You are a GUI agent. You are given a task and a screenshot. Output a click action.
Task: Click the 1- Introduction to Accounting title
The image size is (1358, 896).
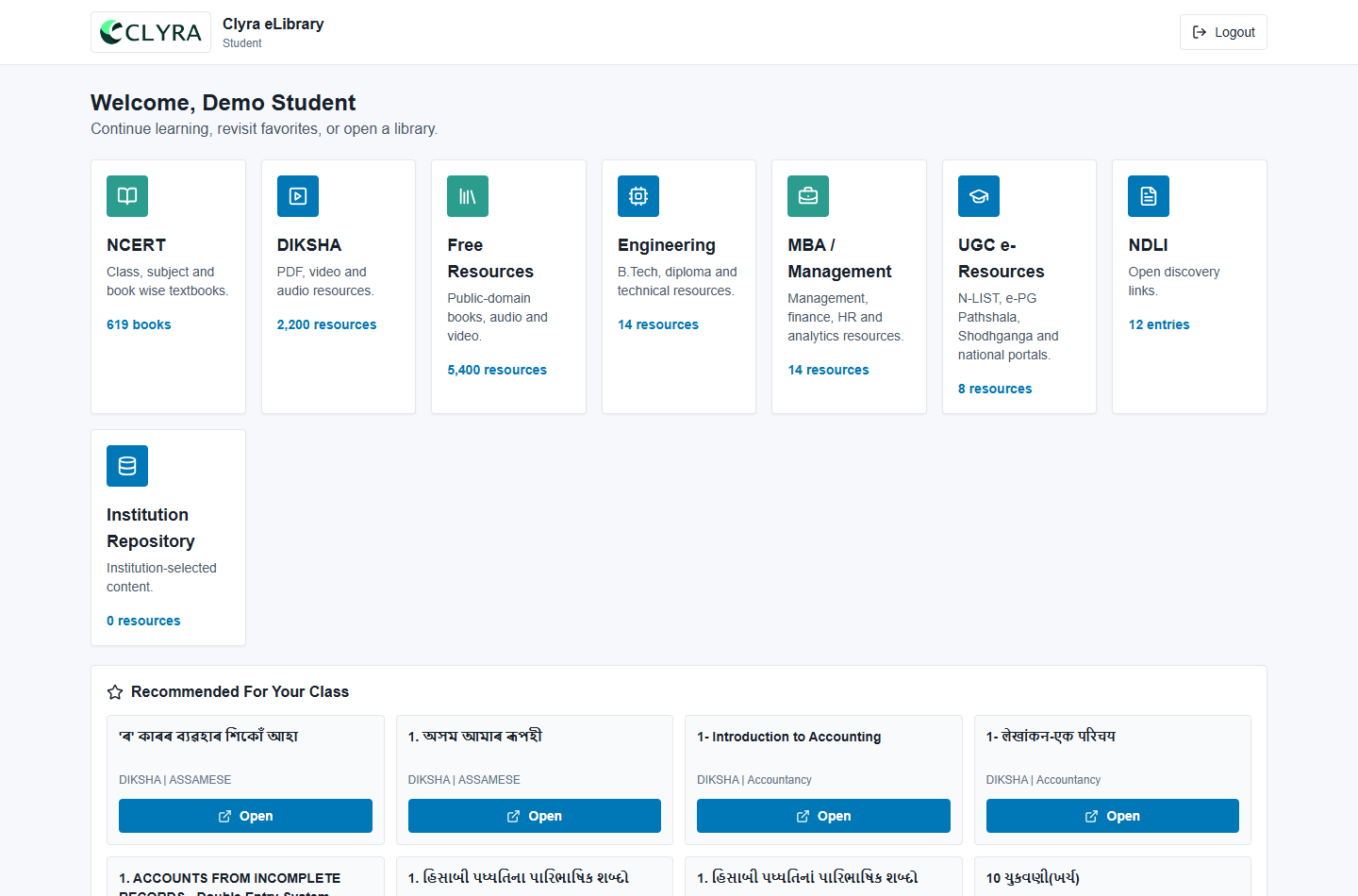tap(789, 737)
